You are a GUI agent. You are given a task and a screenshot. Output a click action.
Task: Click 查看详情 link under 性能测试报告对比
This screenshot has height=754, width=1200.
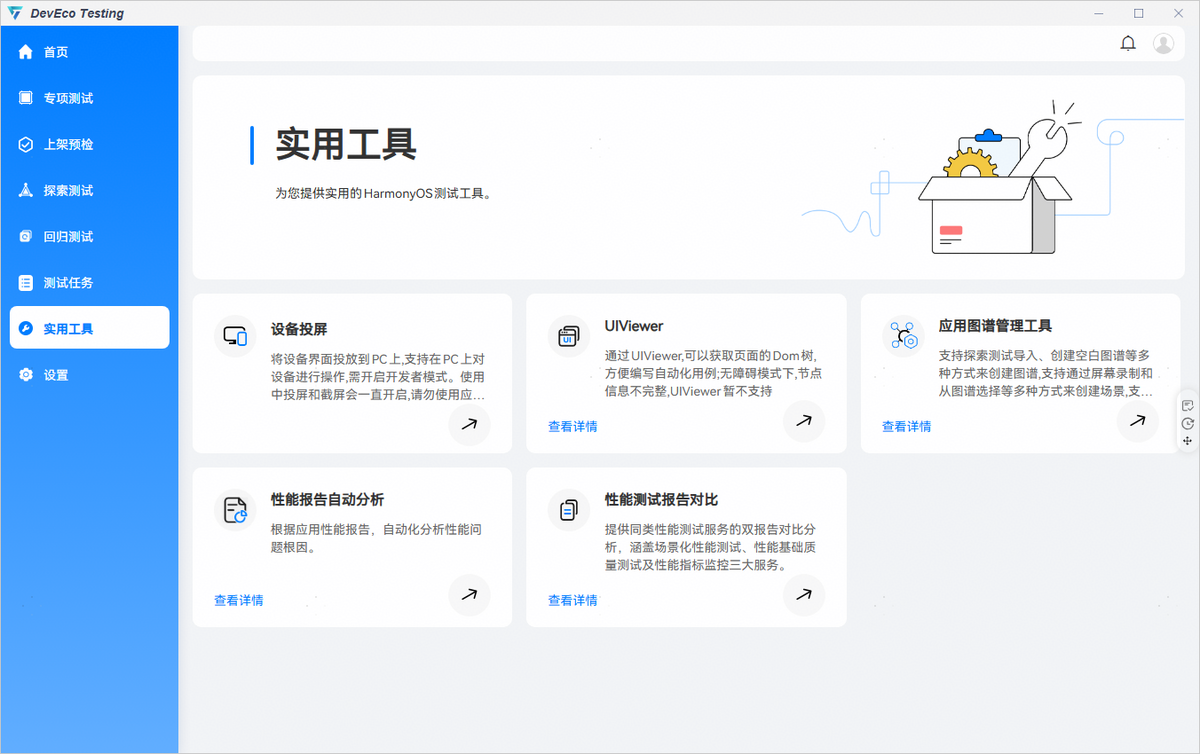coord(572,600)
